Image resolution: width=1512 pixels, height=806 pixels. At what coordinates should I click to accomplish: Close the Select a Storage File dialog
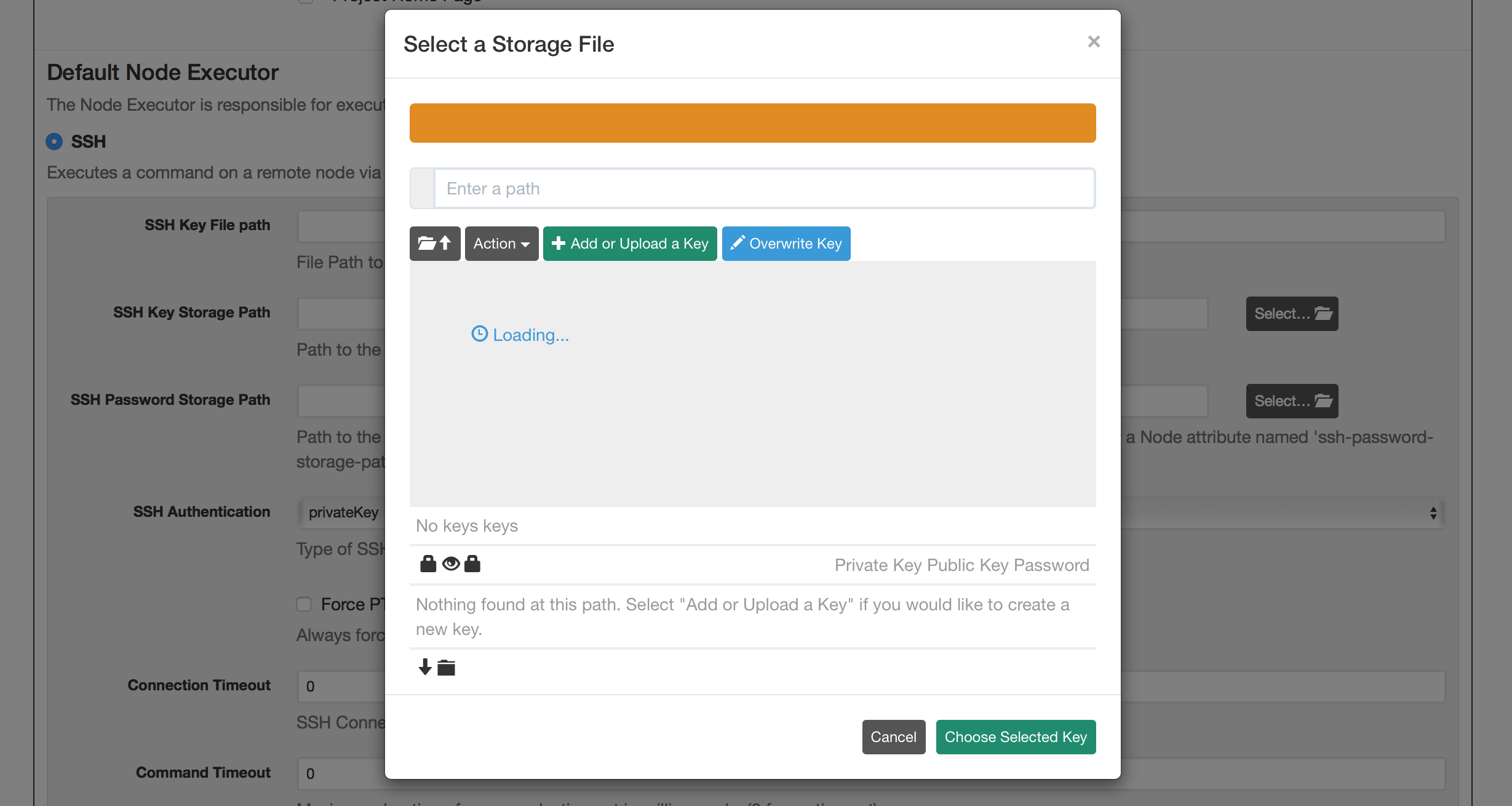tap(1094, 41)
